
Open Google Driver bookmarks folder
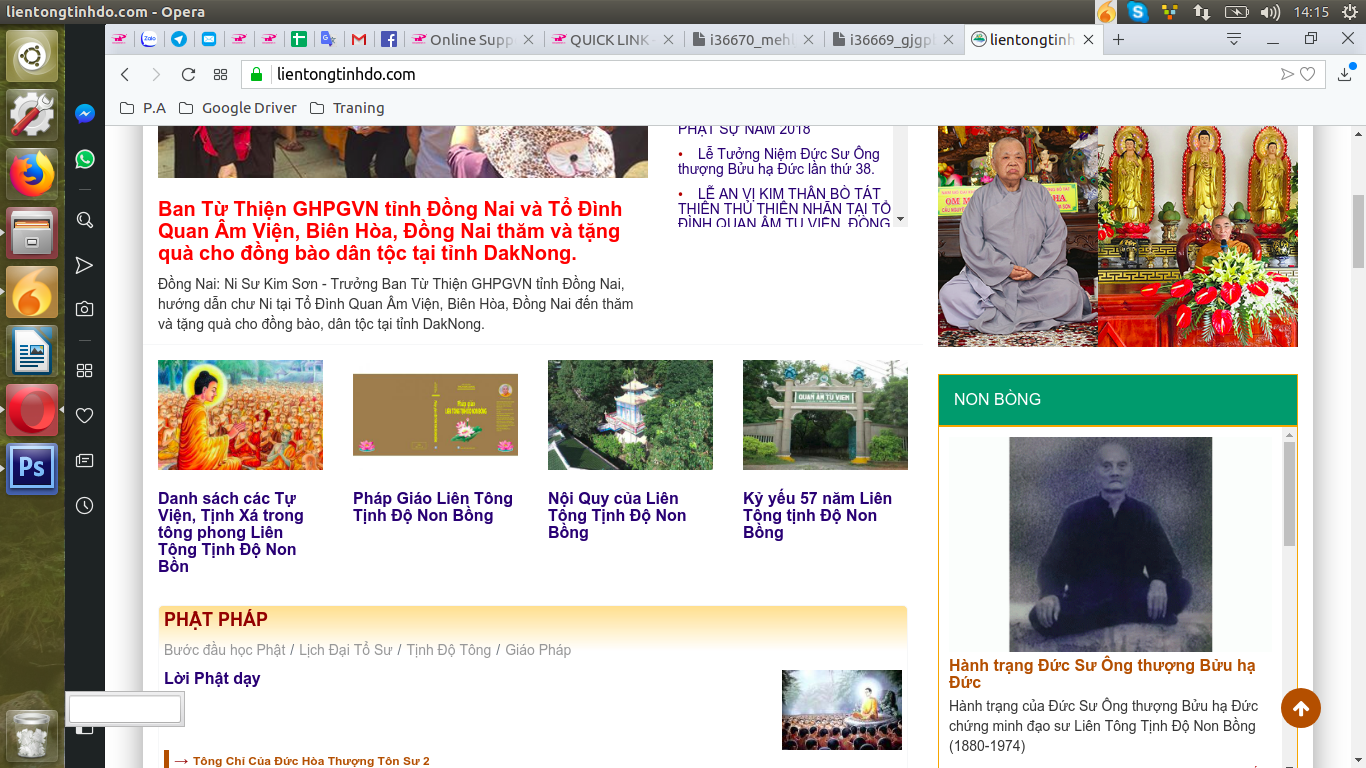click(237, 108)
